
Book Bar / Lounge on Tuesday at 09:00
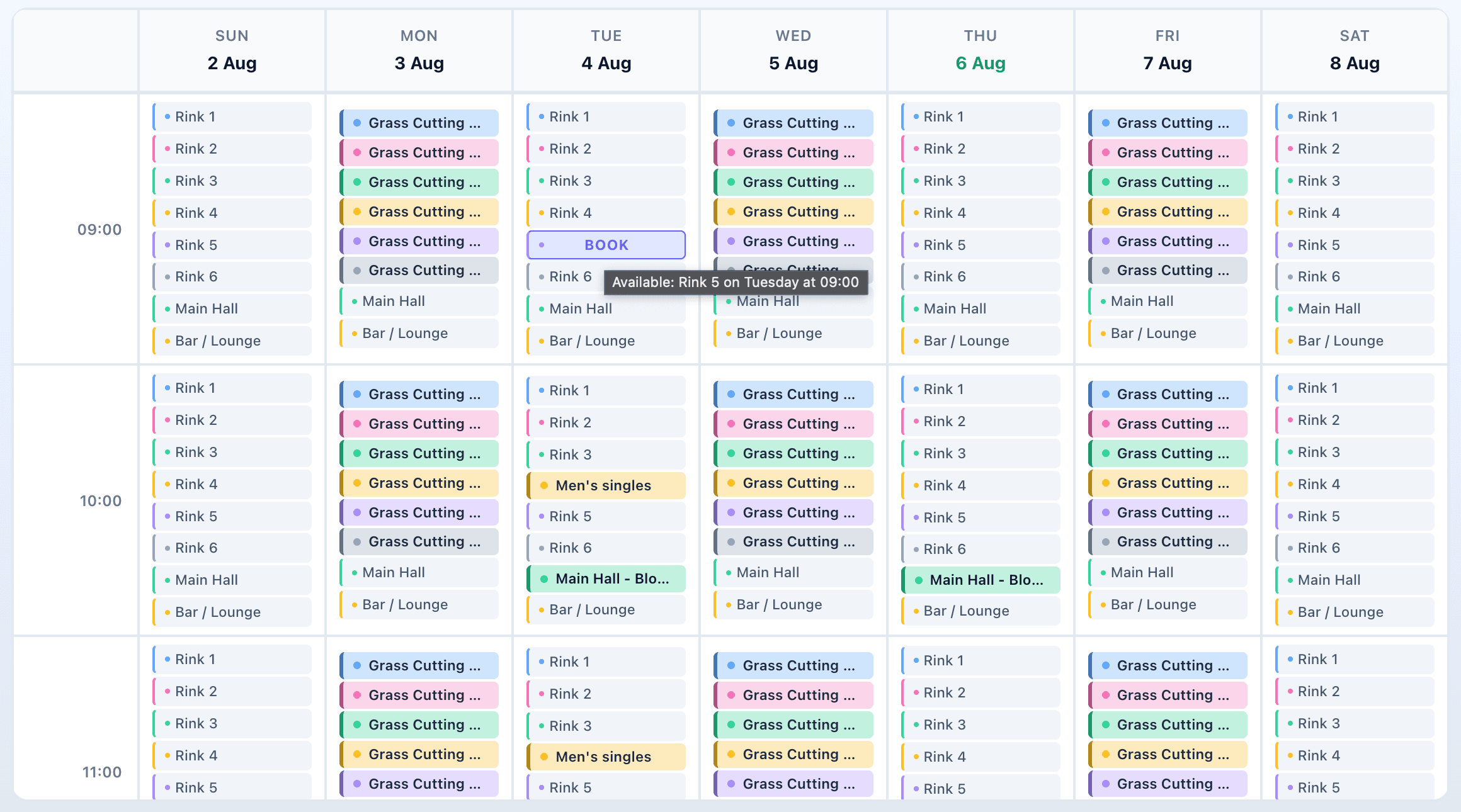(x=606, y=341)
